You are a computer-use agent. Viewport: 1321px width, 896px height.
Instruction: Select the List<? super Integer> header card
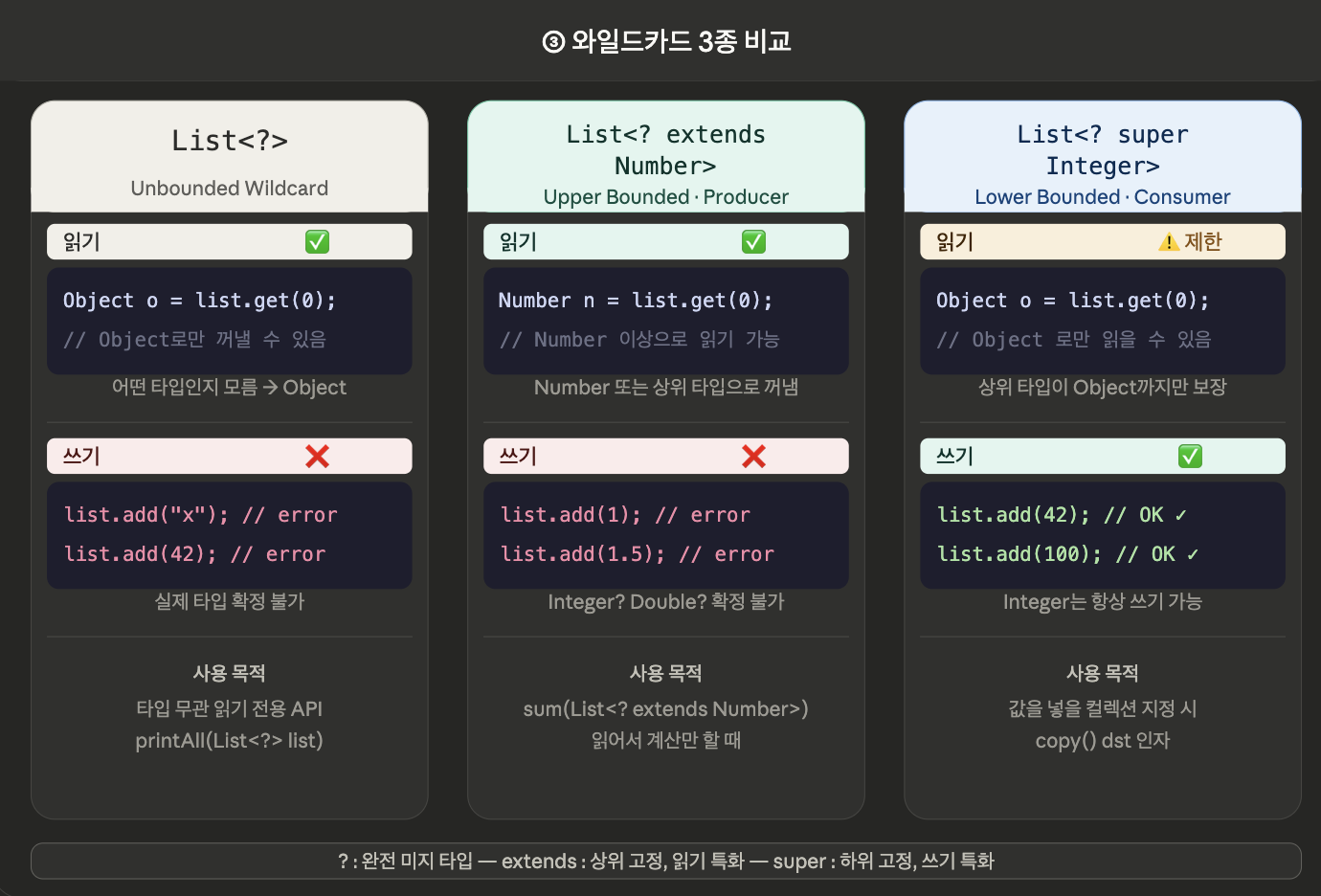(x=1103, y=157)
